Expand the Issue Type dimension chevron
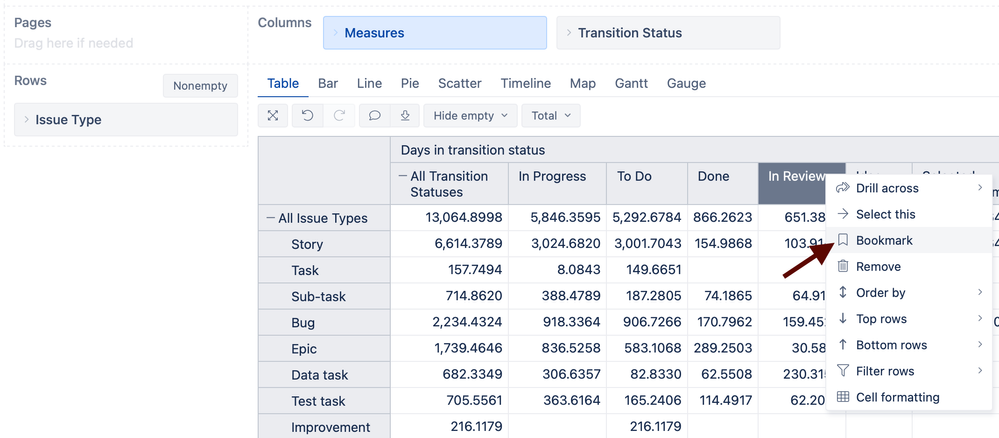 [27, 120]
